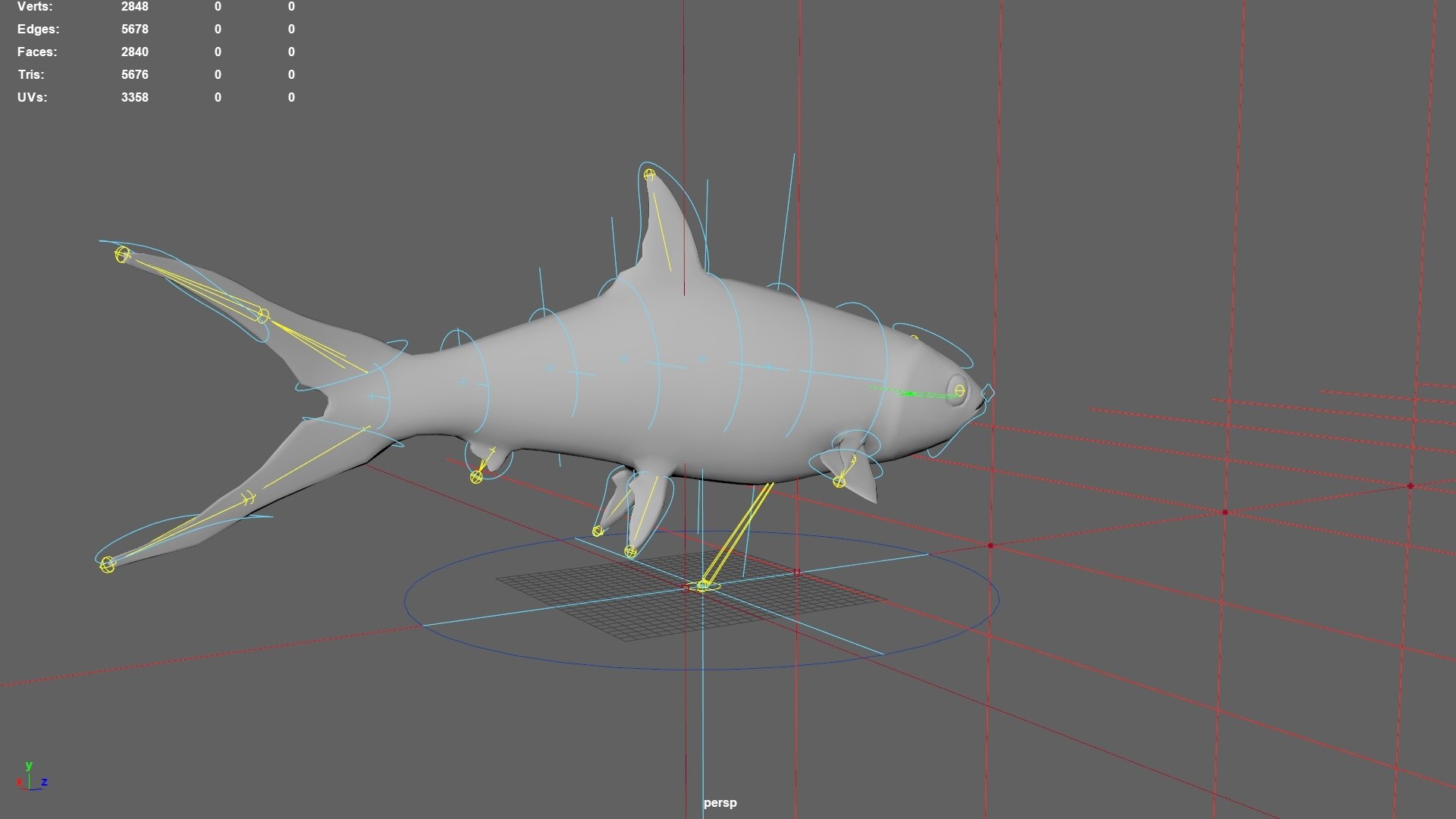Select the diamond control at the fish mouth
Viewport: 1456px width, 819px height.
coord(988,393)
